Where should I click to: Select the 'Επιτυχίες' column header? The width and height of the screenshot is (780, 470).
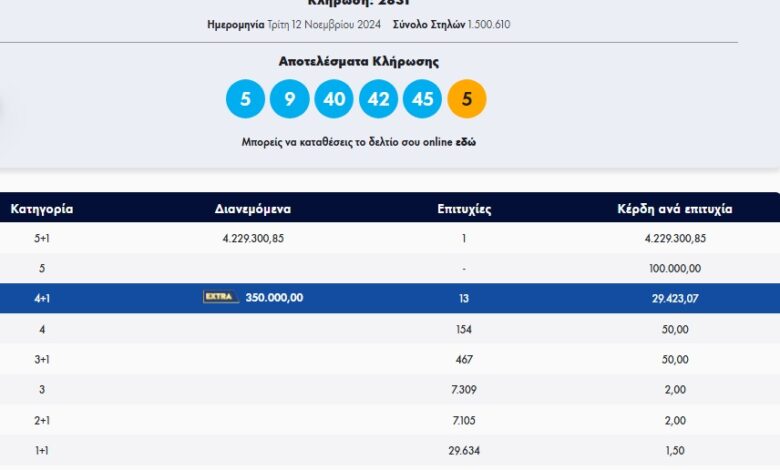pyautogui.click(x=464, y=209)
